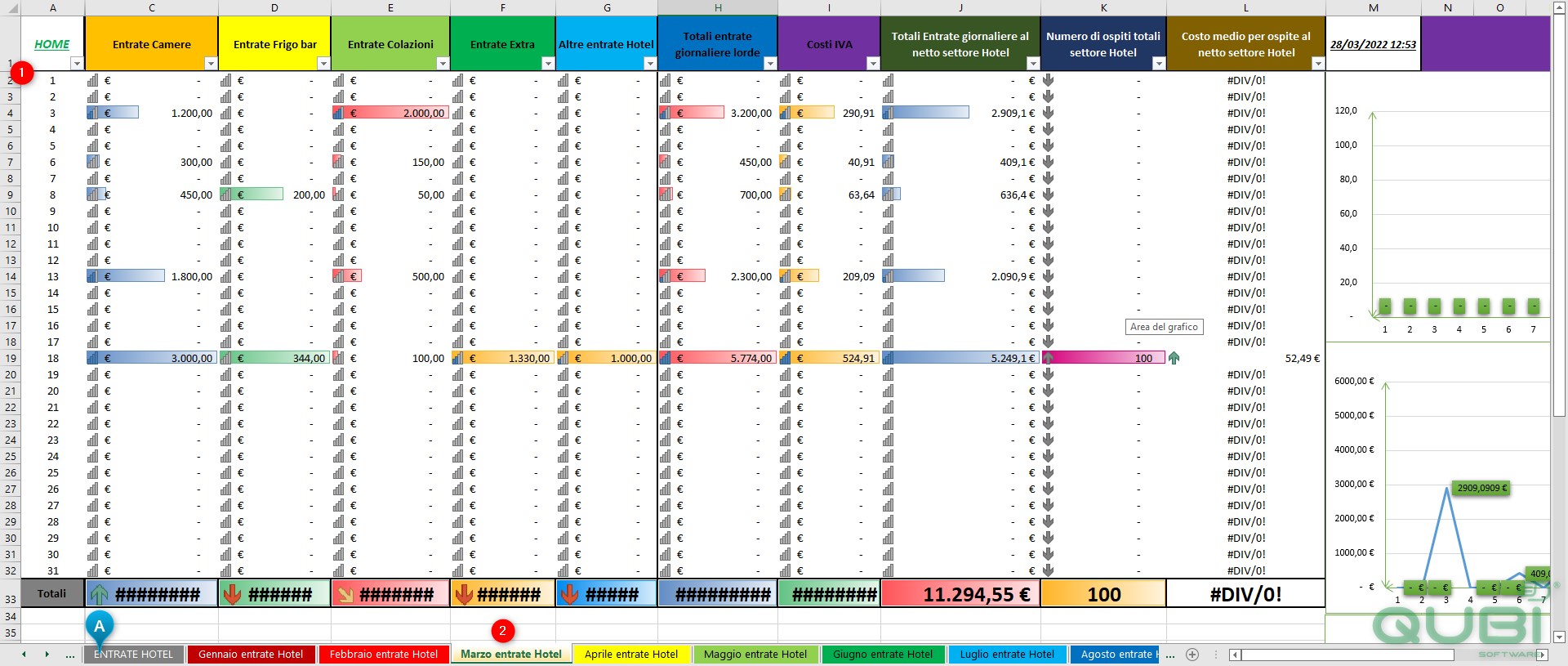Click the vertical scrollbar down arrow

pyautogui.click(x=1559, y=637)
